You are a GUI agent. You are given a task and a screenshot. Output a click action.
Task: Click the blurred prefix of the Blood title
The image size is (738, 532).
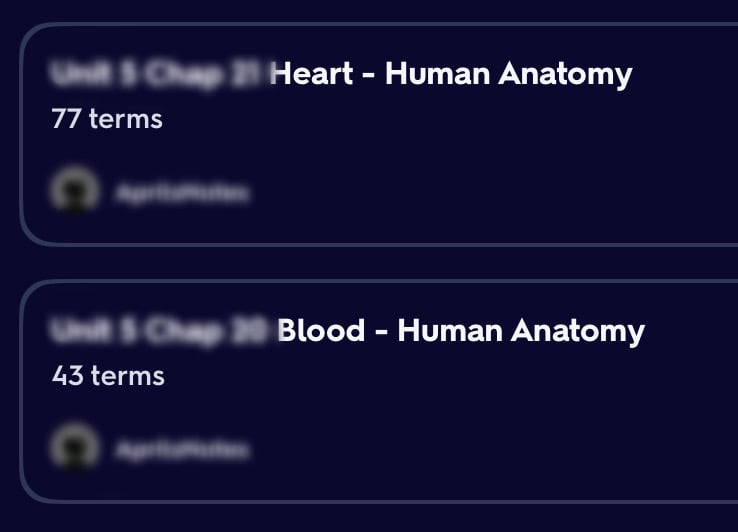(160, 330)
